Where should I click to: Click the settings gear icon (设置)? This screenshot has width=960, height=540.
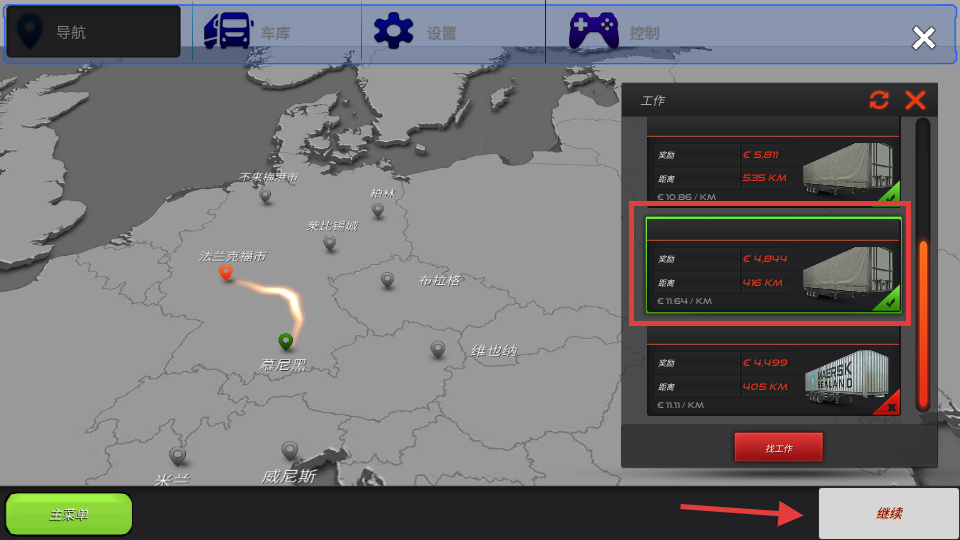[394, 31]
